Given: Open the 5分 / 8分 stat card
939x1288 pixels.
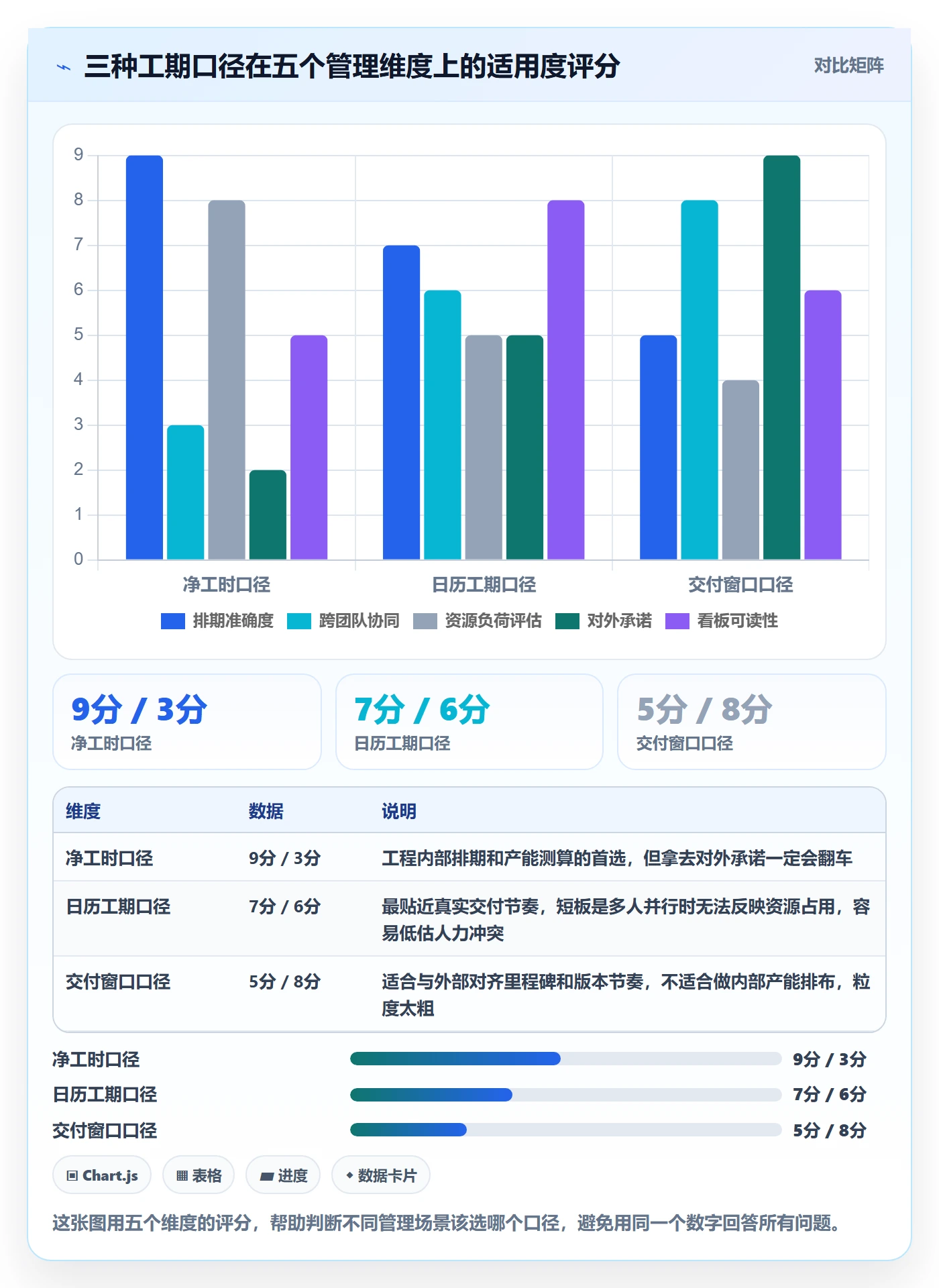Looking at the screenshot, I should 752,722.
